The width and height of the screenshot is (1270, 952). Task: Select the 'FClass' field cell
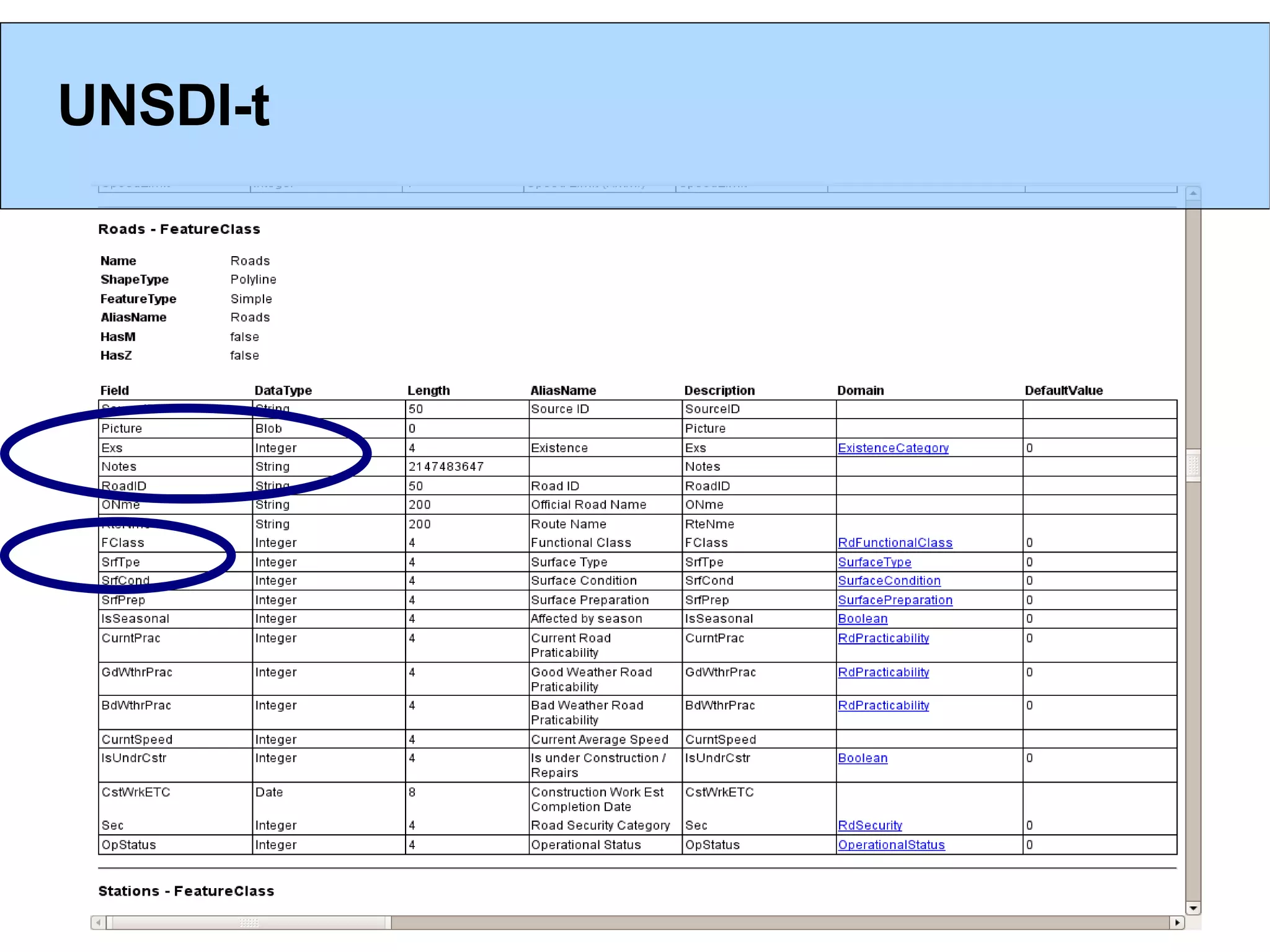(175, 543)
